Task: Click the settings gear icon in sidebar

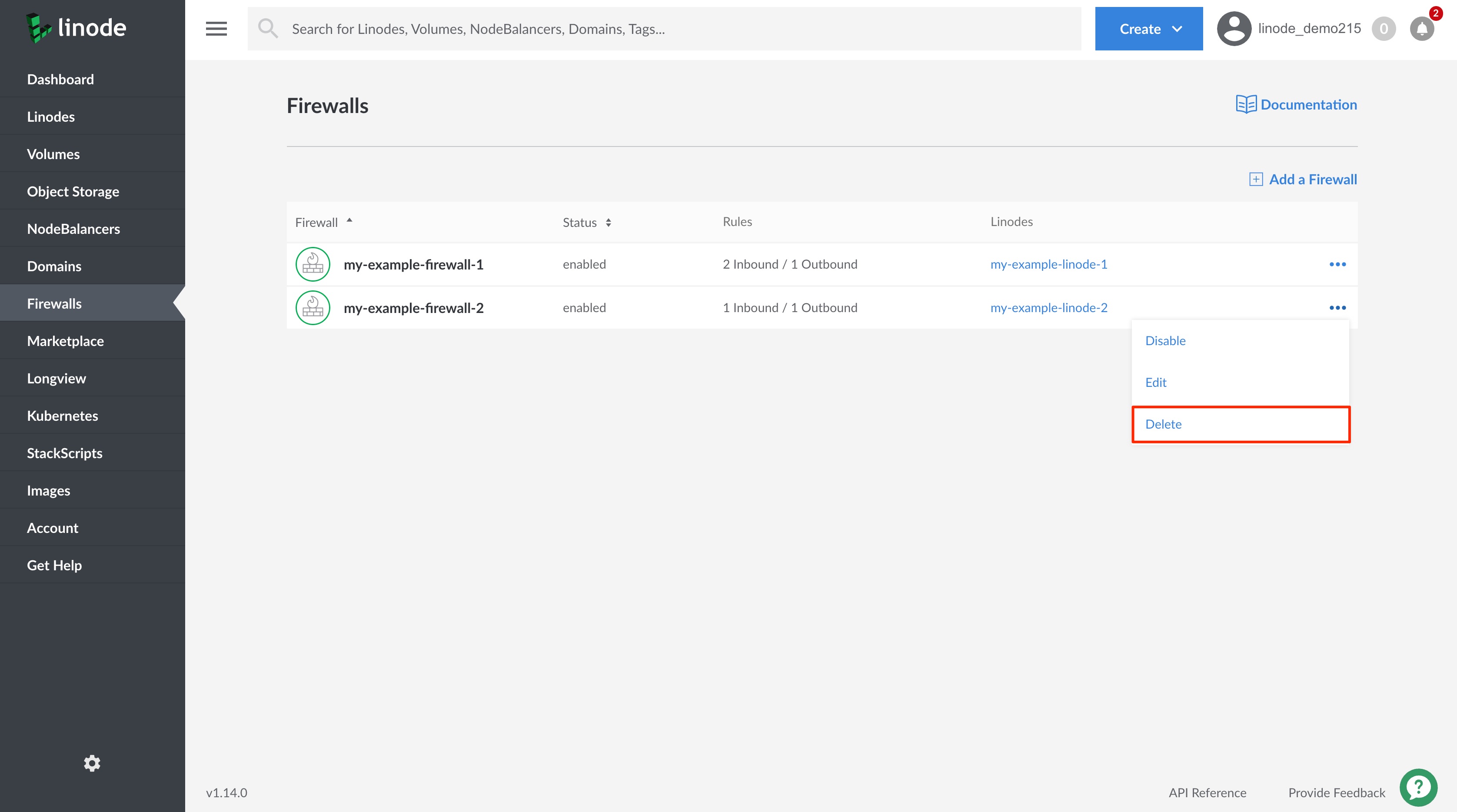Action: click(92, 763)
